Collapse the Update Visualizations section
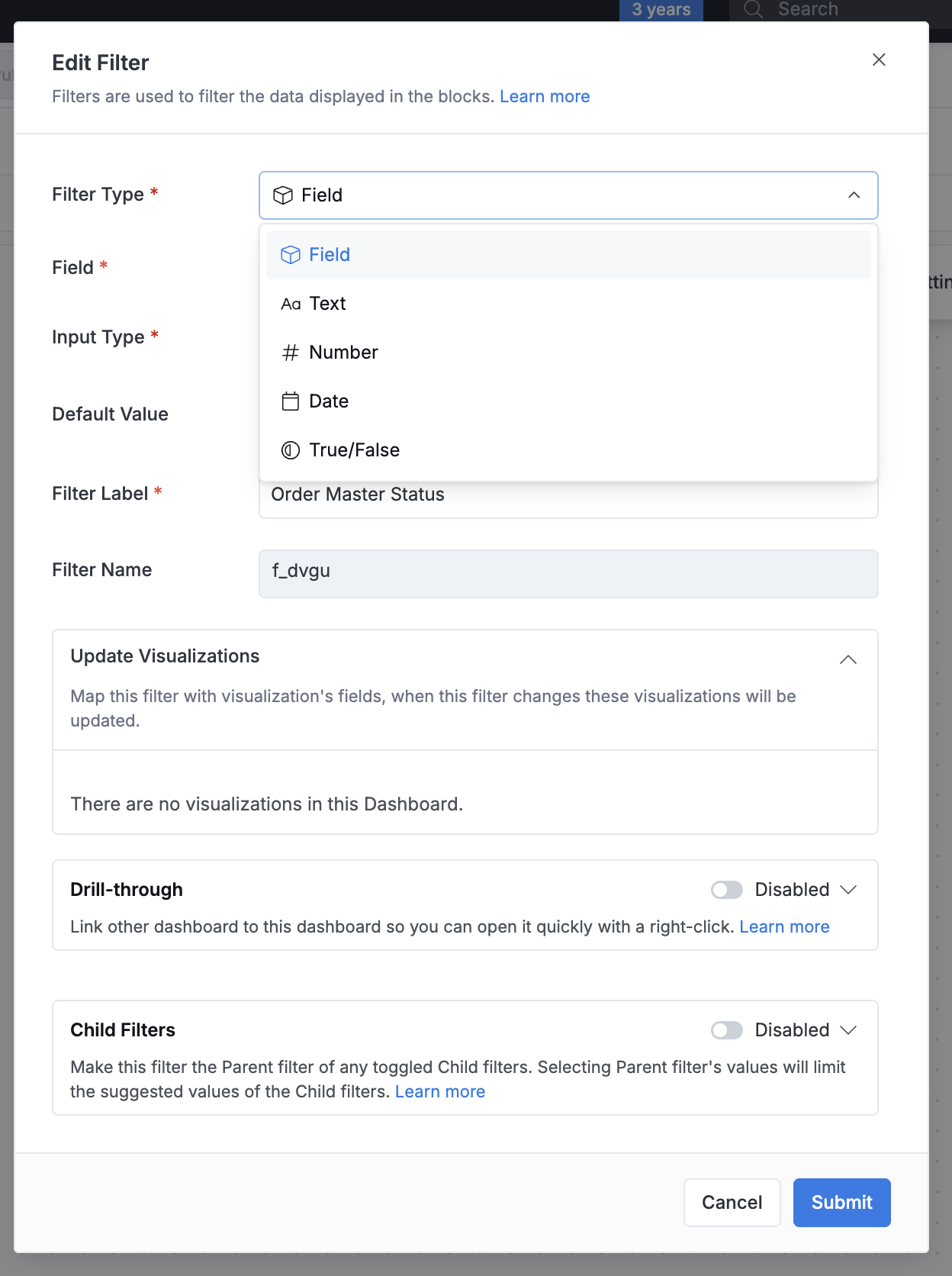 tap(847, 659)
